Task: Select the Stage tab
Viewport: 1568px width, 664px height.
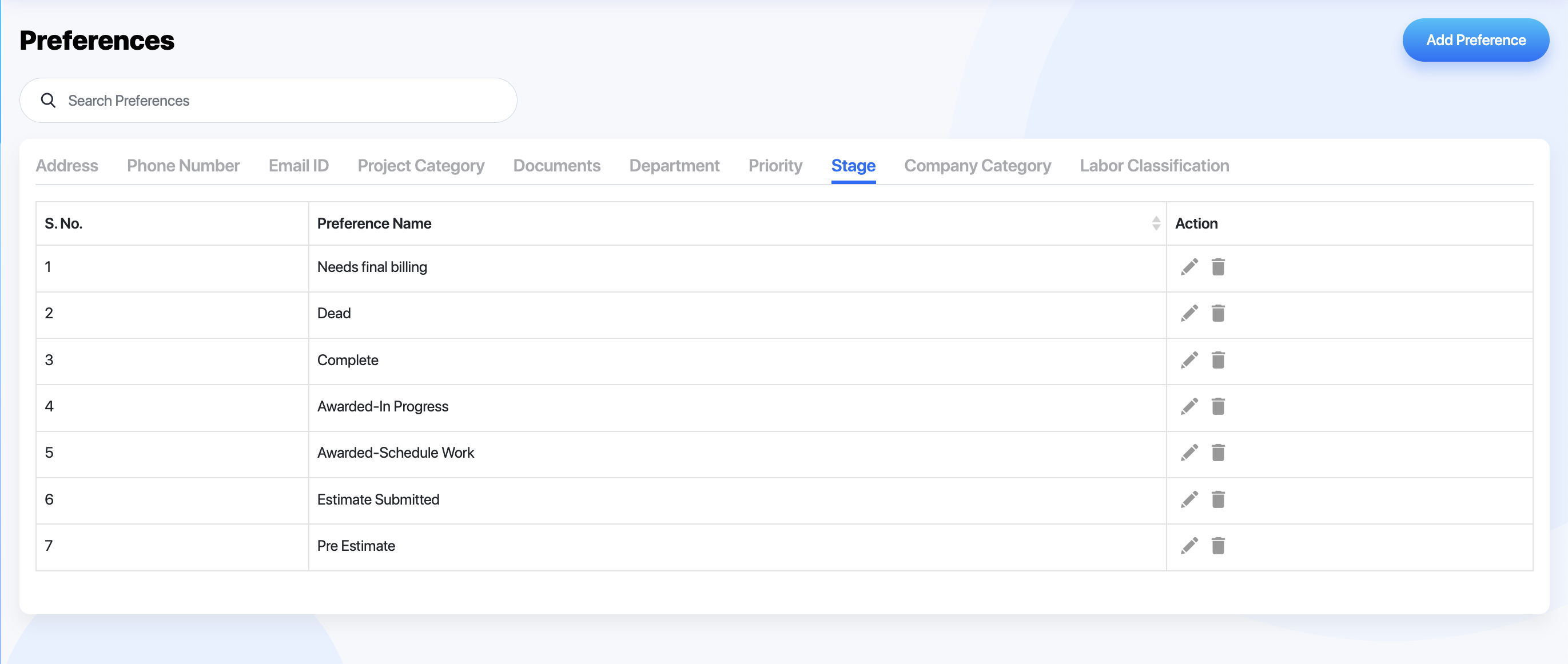Action: click(x=853, y=165)
